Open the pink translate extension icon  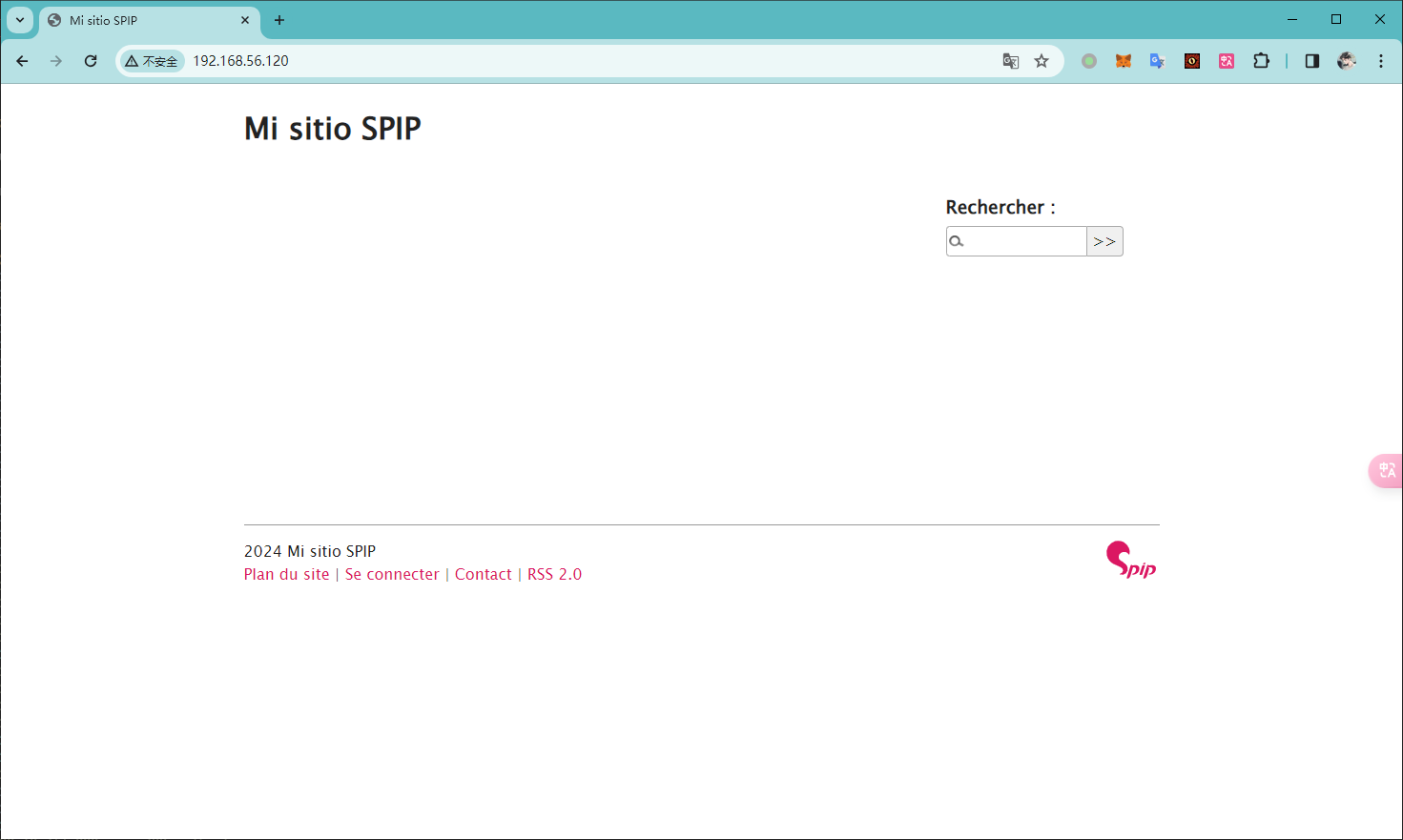tap(1227, 61)
